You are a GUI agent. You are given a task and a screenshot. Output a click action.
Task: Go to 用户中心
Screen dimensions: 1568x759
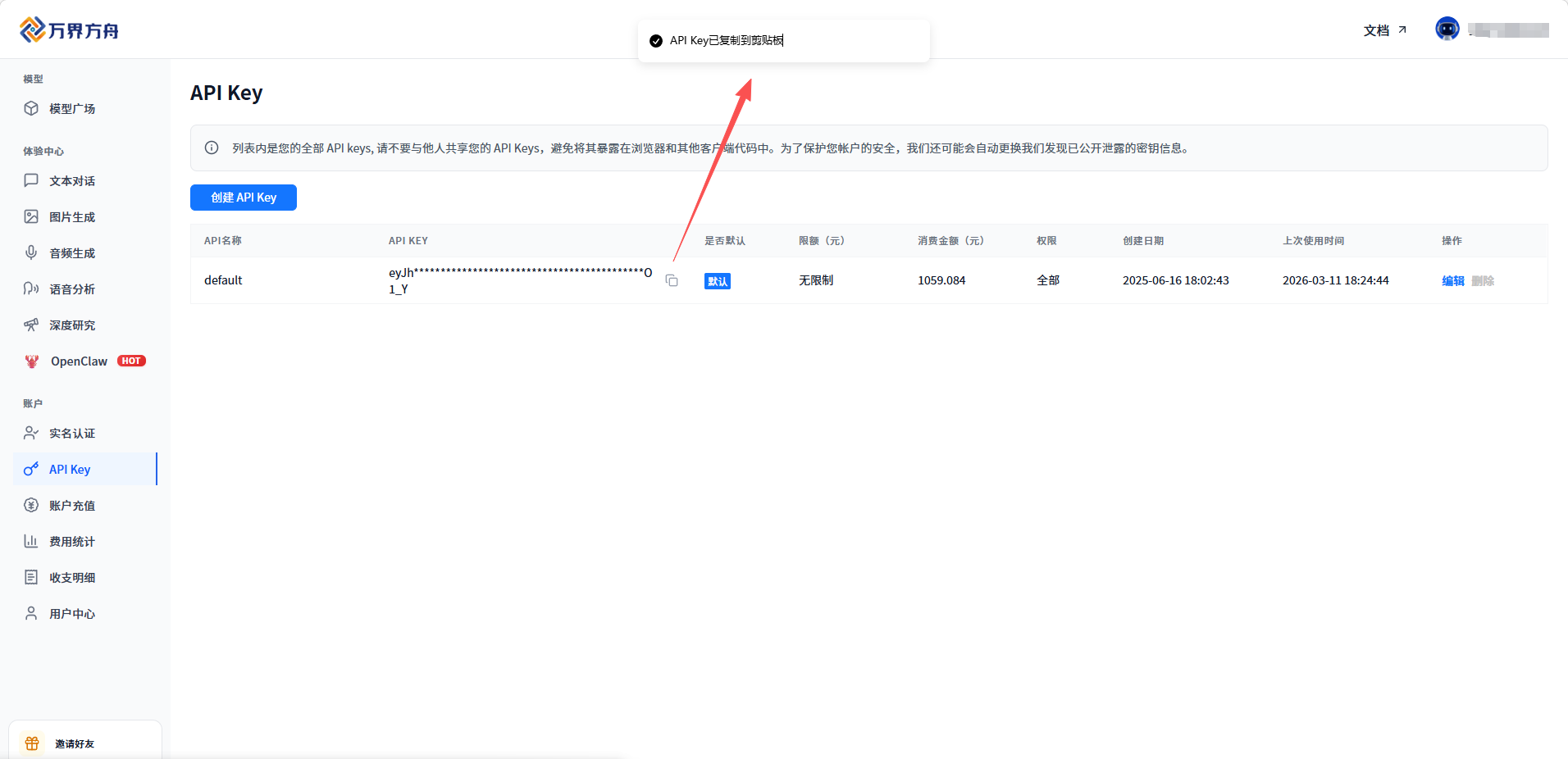pos(71,614)
